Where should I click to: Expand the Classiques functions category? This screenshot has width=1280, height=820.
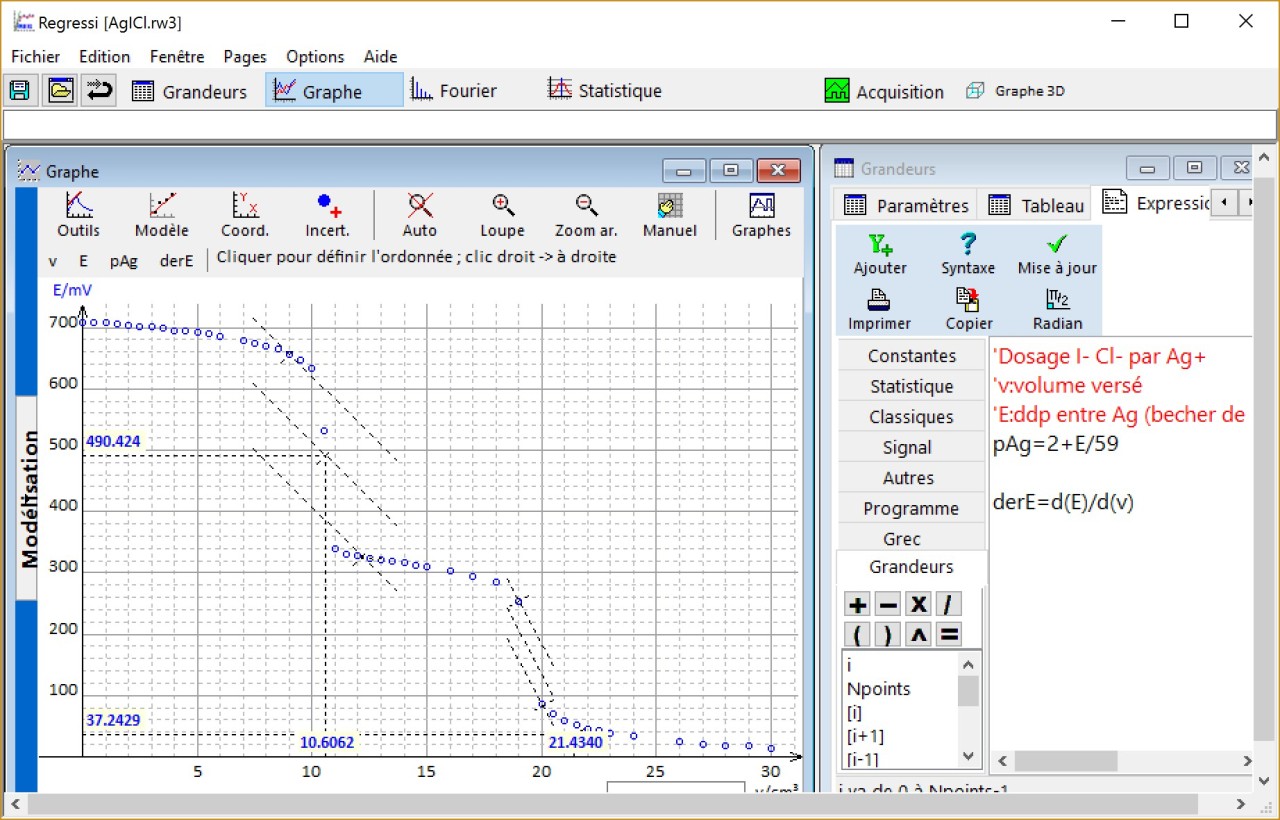911,417
